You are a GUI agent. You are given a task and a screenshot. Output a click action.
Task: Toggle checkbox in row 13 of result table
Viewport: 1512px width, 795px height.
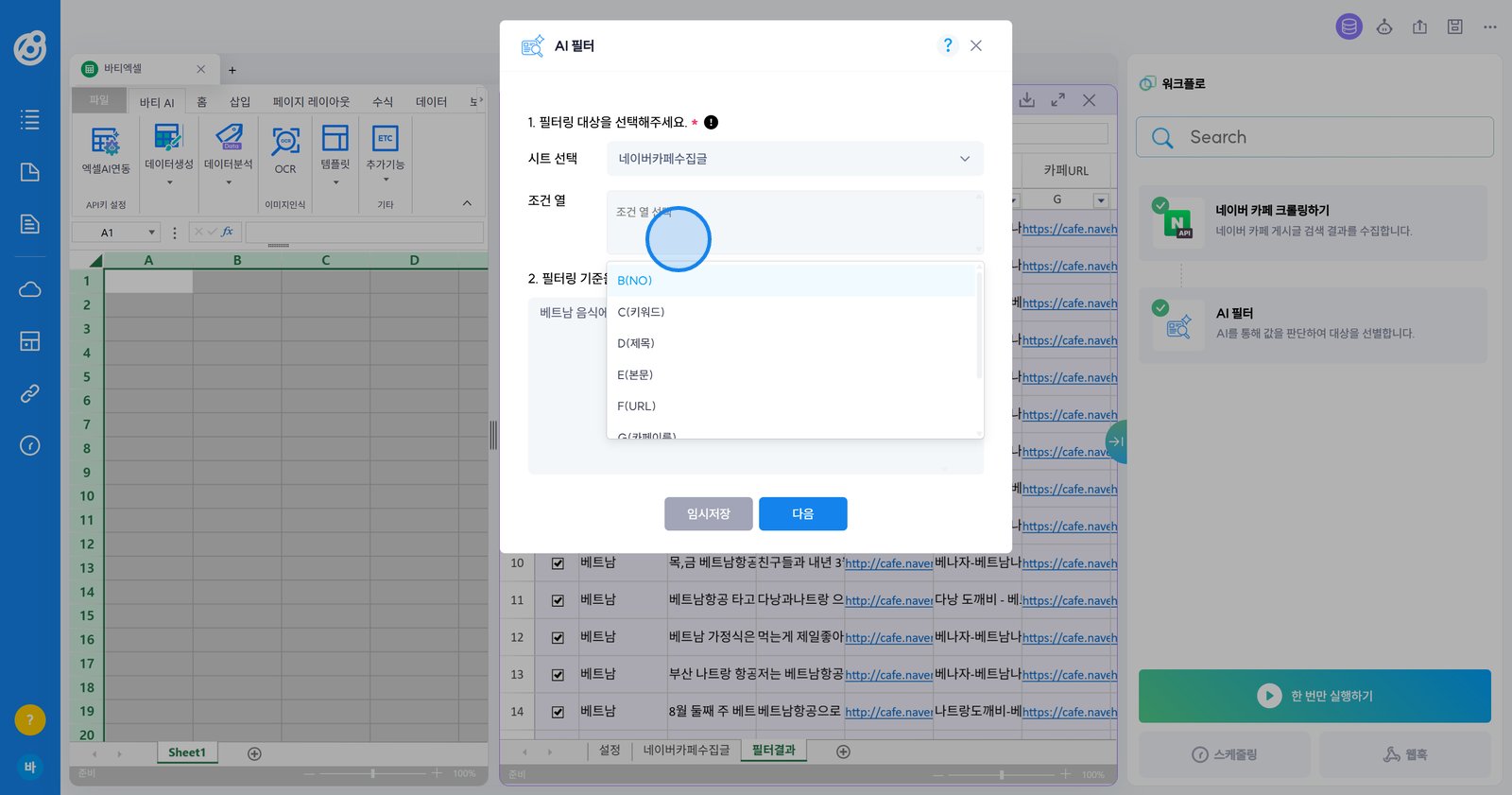tap(558, 675)
